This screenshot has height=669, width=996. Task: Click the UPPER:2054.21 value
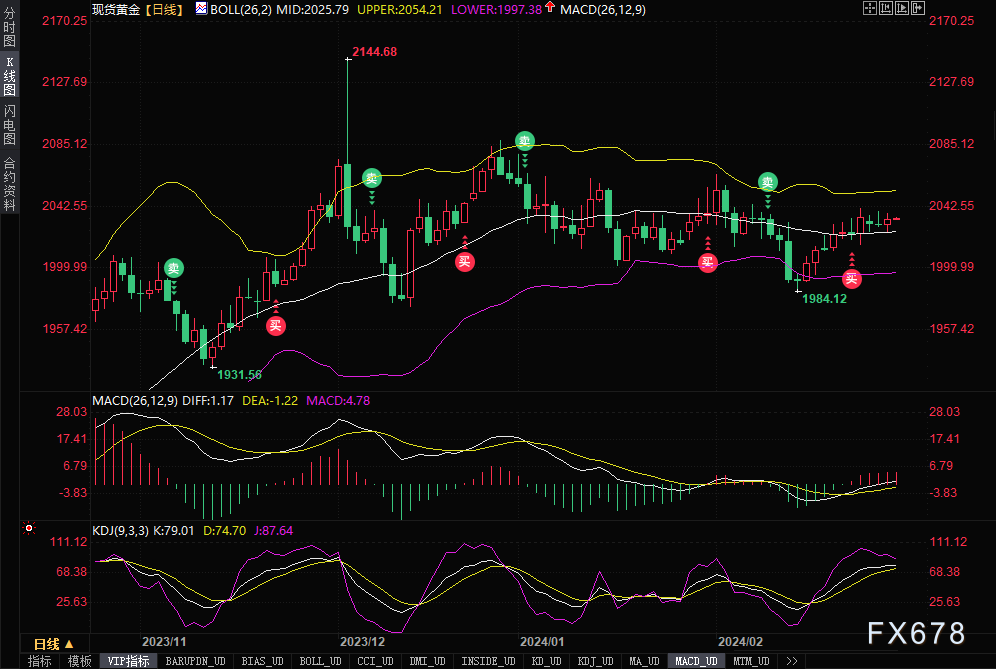pyautogui.click(x=400, y=9)
